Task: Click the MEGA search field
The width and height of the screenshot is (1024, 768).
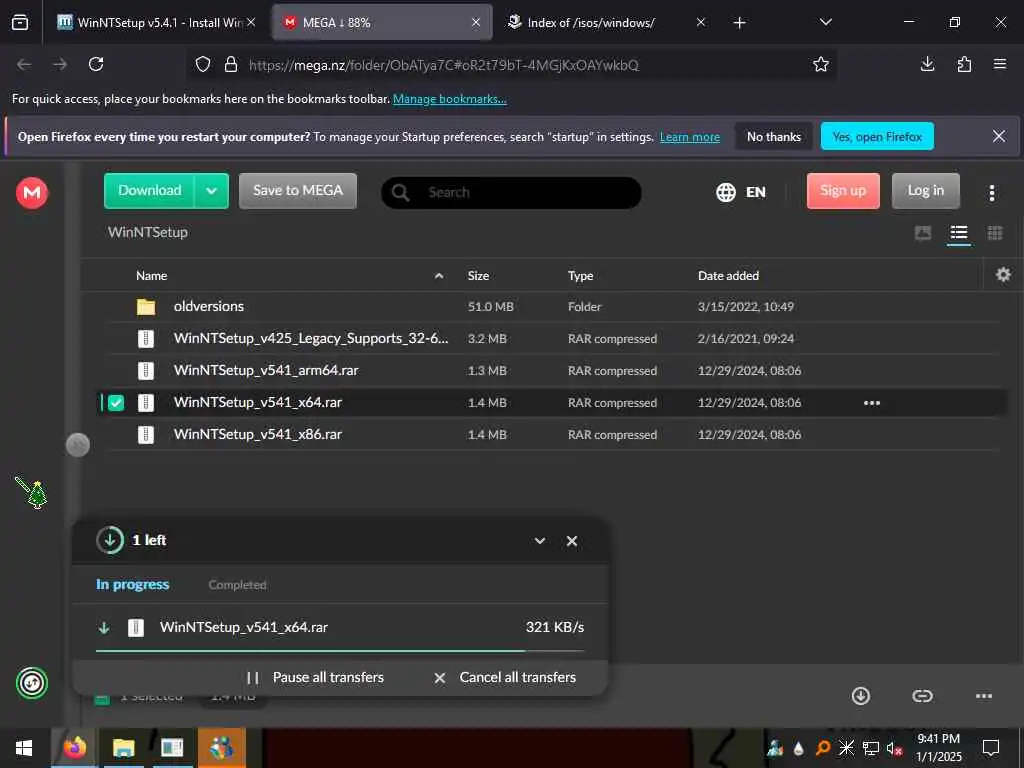Action: (x=511, y=193)
